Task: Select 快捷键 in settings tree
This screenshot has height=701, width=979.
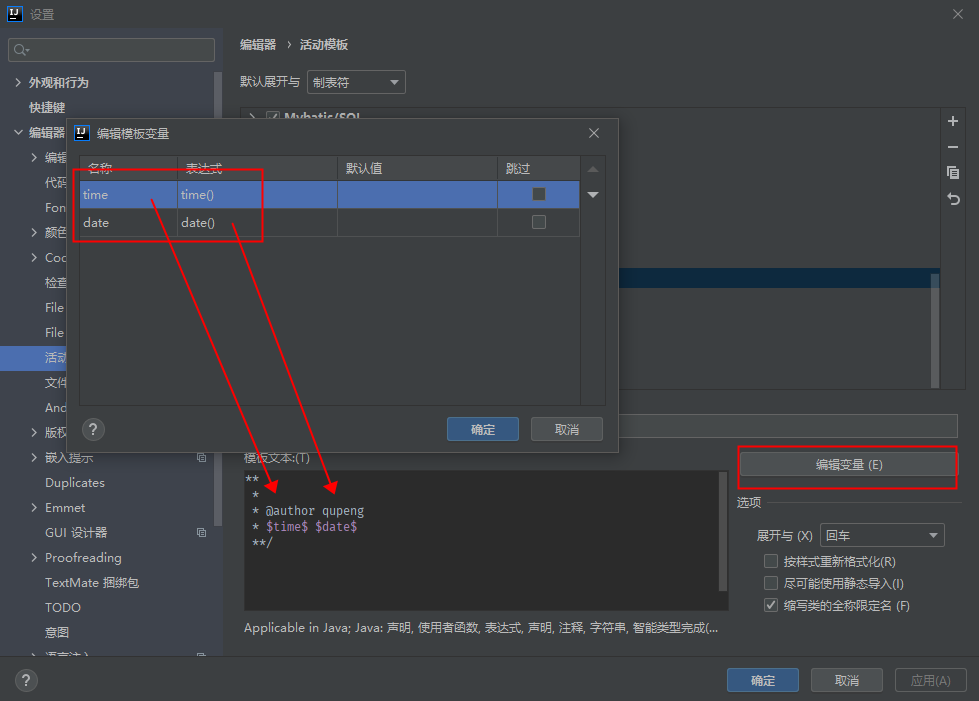Action: point(47,107)
